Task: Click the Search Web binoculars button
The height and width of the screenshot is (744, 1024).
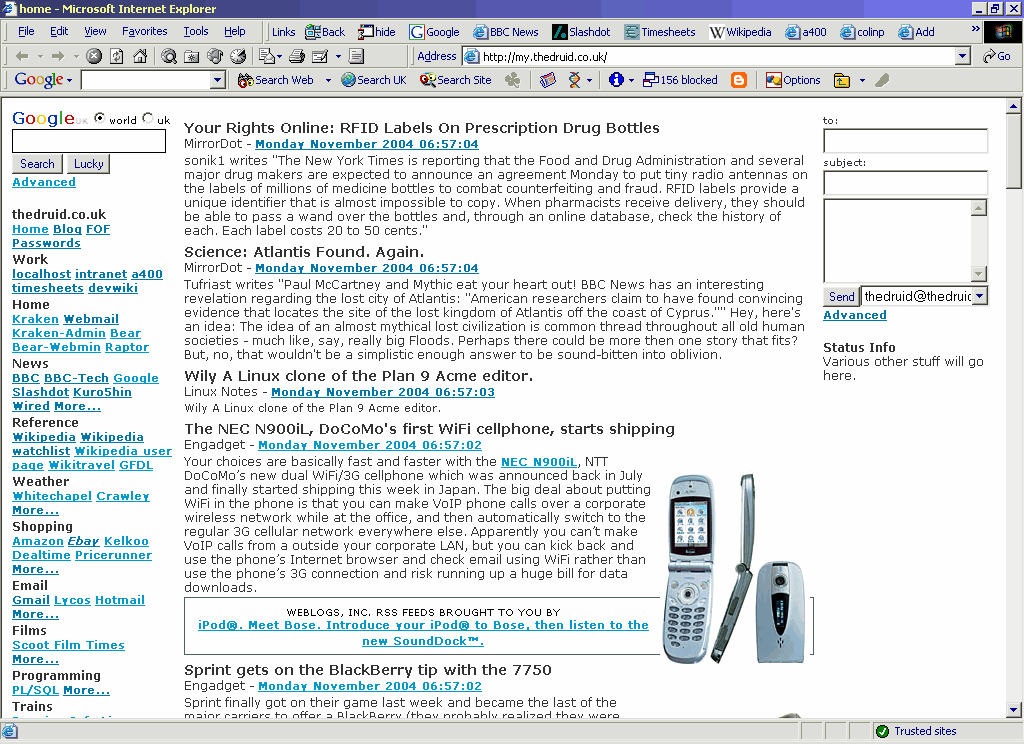Action: click(x=276, y=80)
